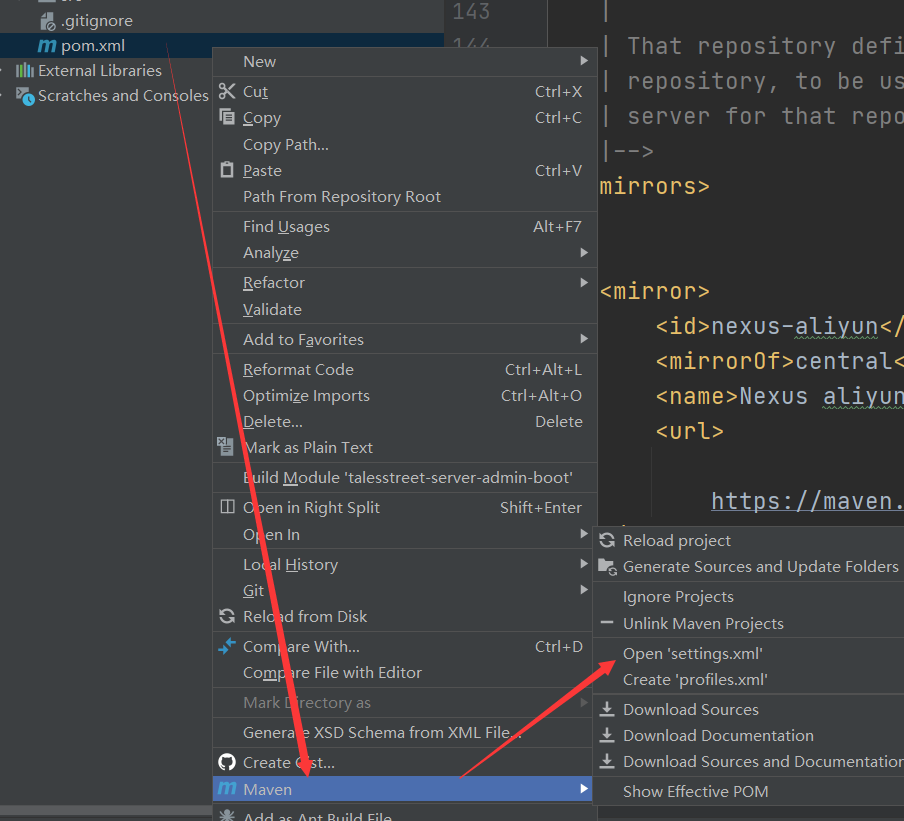904x821 pixels.
Task: Select External Libraries tree node
Action: pos(100,70)
